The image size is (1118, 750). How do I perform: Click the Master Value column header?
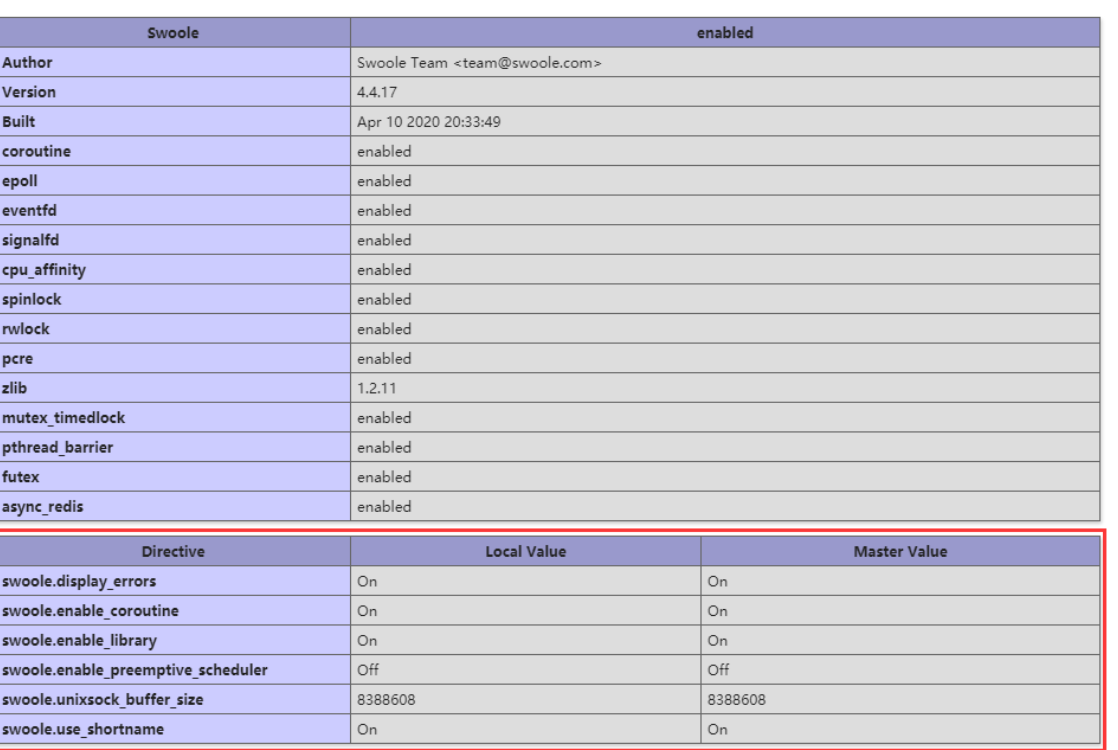(x=899, y=550)
